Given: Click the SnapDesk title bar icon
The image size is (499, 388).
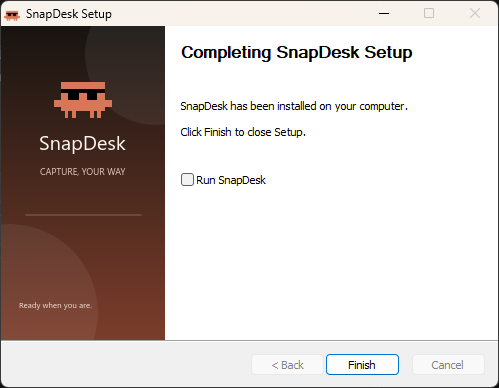Looking at the screenshot, I should tap(12, 15).
